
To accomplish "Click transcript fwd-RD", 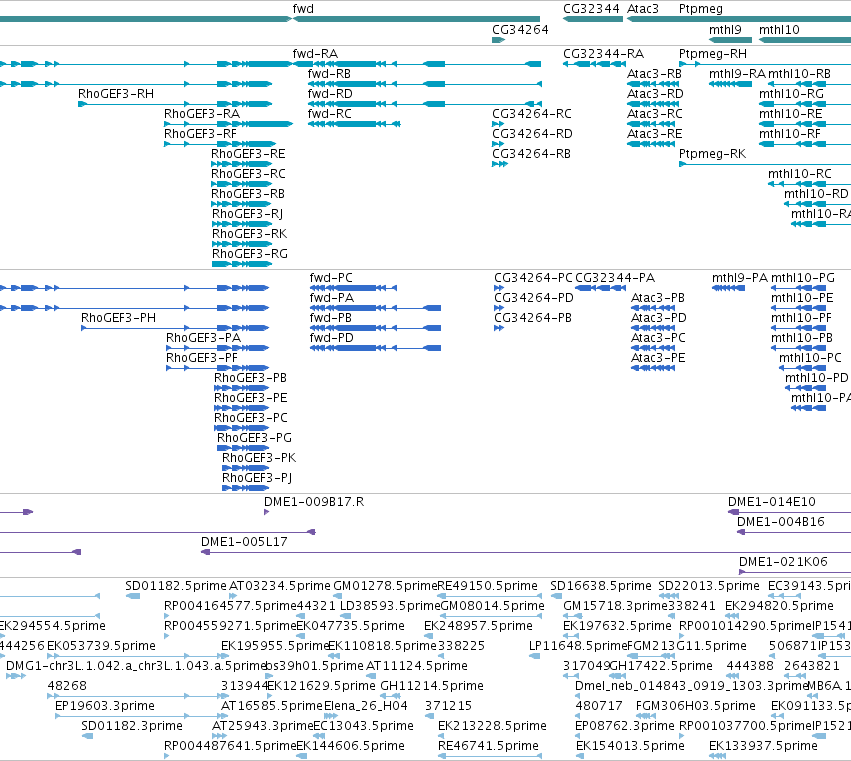I will 424,104.
